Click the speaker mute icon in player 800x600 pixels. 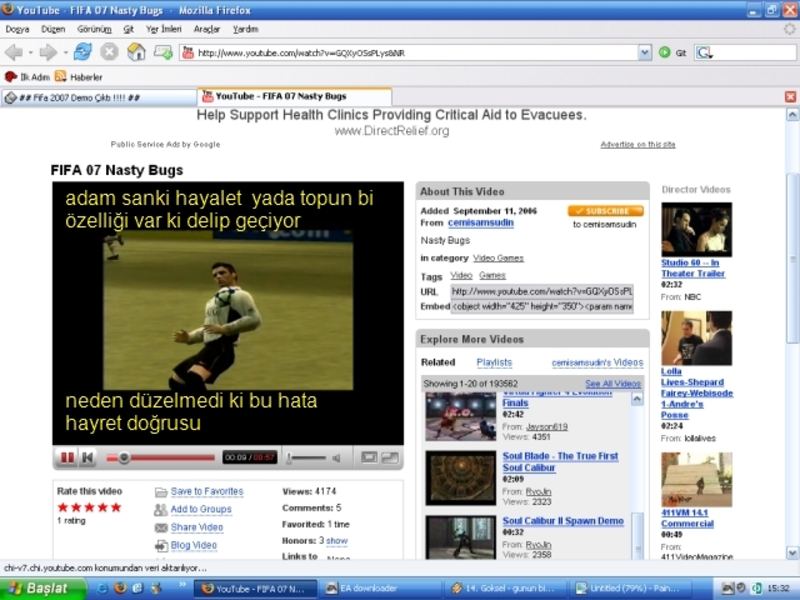click(x=336, y=458)
